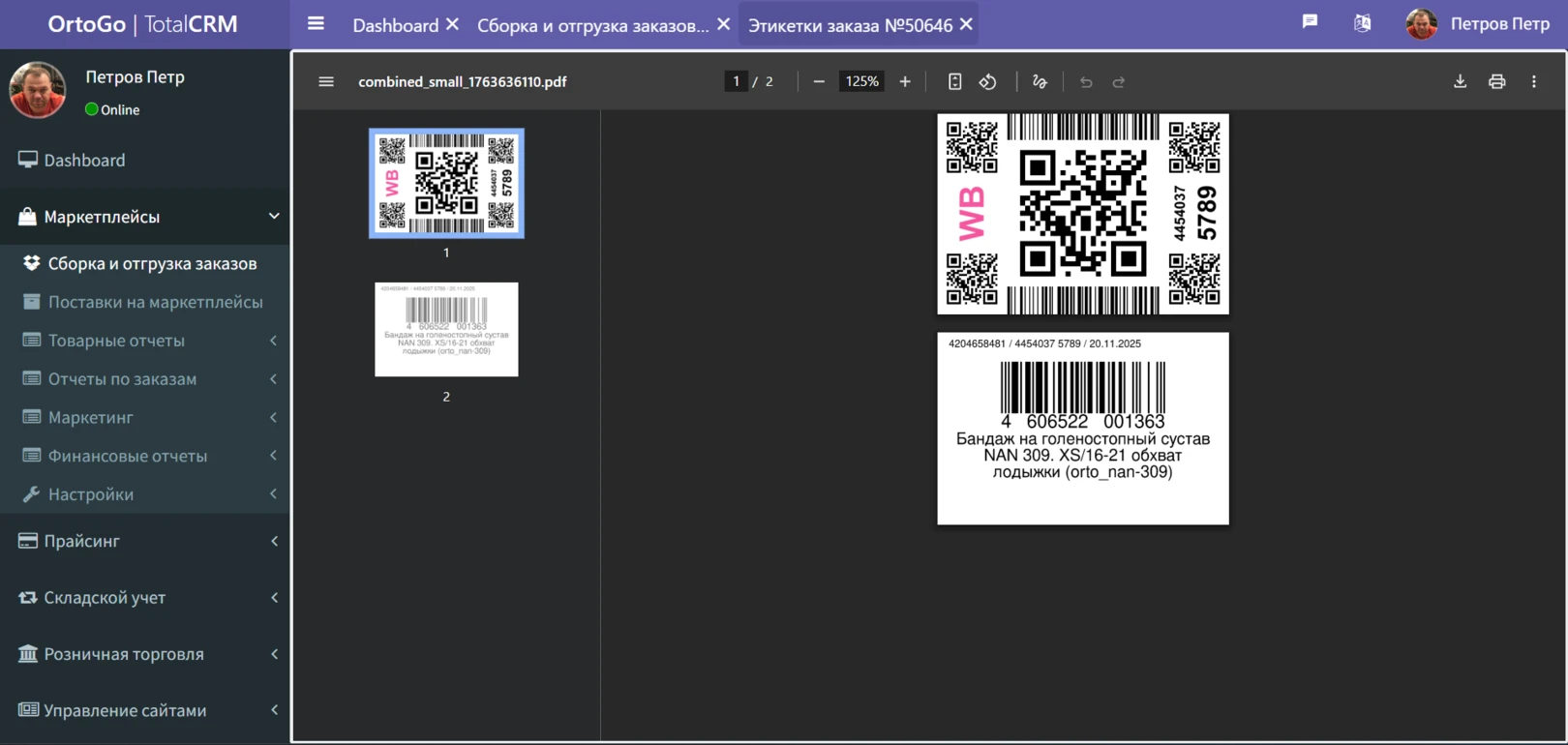Switch to Сборка и отгрузка заказов tab
This screenshot has width=1568, height=745.
tap(592, 25)
